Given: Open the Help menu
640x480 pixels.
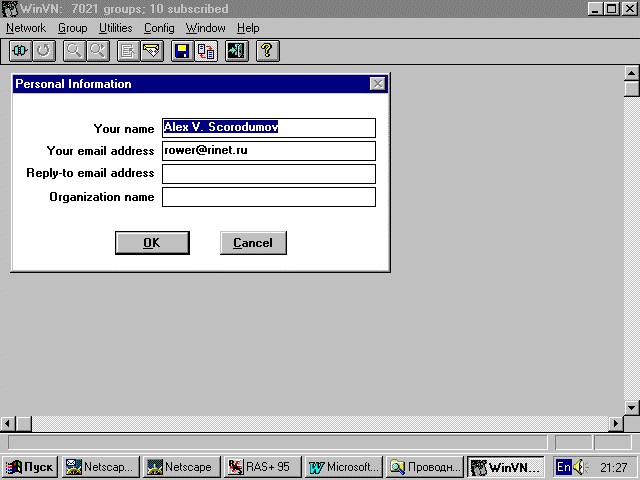Looking at the screenshot, I should click(x=248, y=28).
